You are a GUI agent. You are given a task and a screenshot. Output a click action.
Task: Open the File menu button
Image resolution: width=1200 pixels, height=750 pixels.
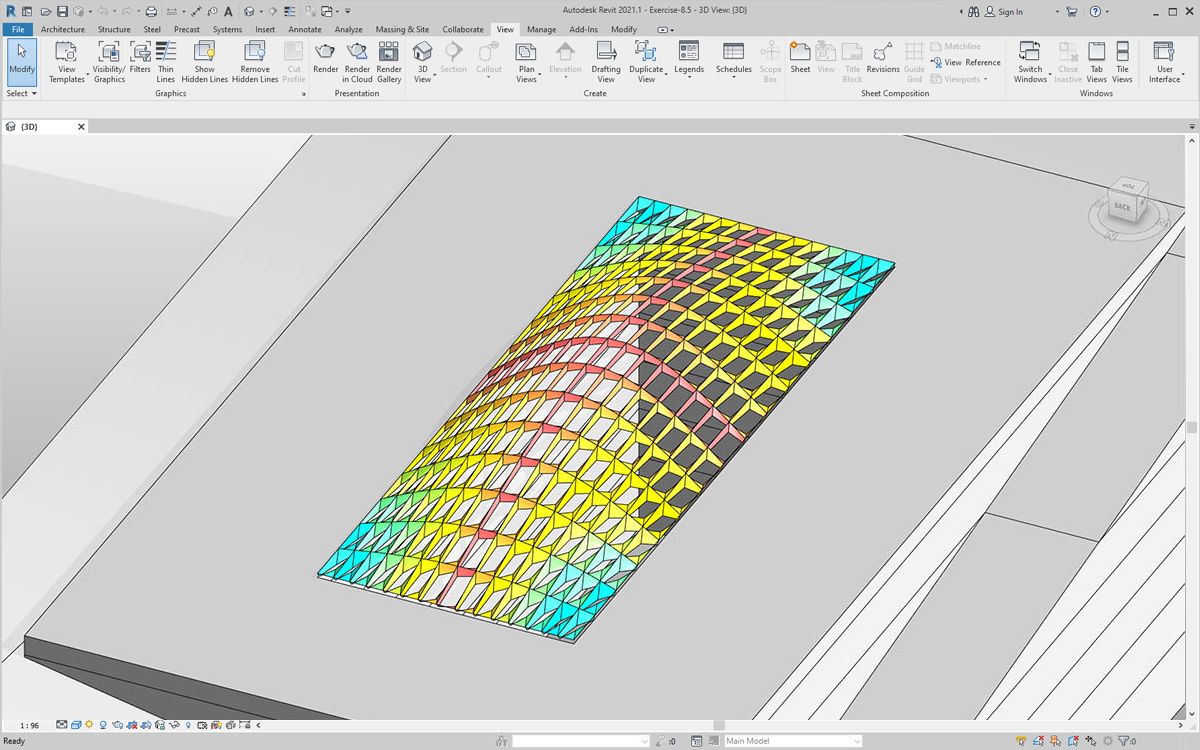click(x=18, y=29)
